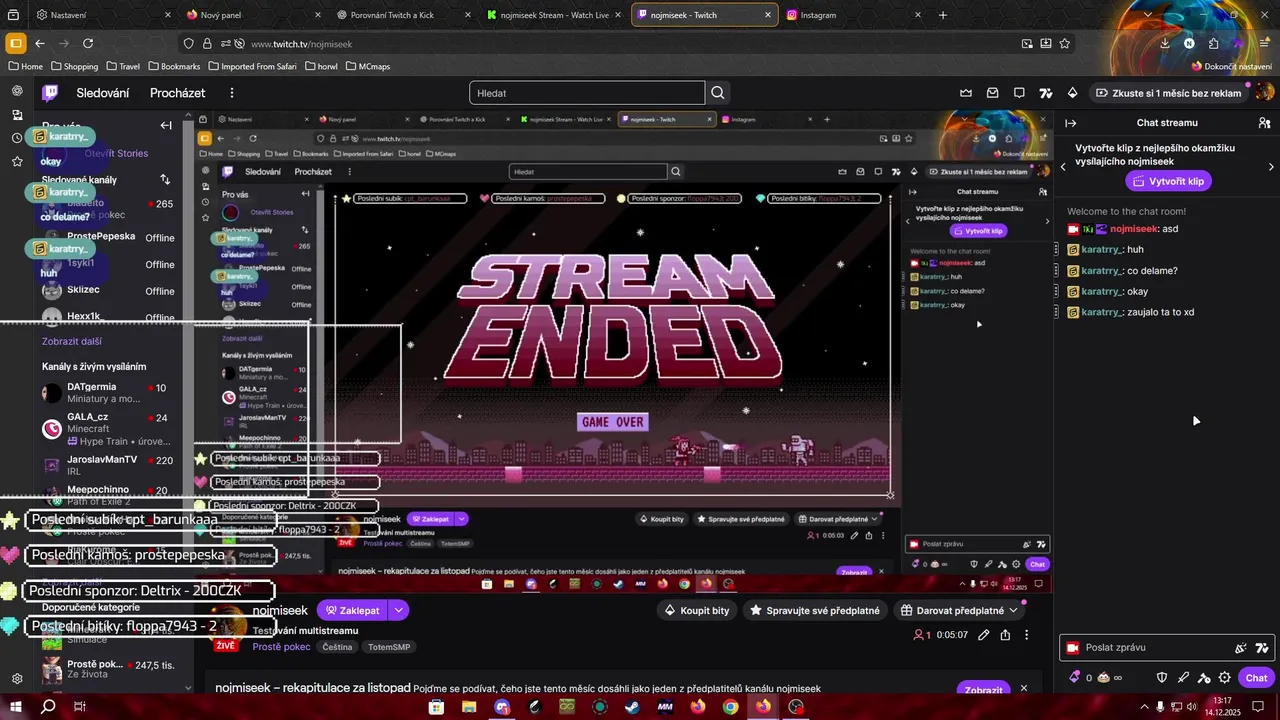This screenshot has width=1280, height=720.
Task: Open Discord from taskbar
Action: (502, 707)
